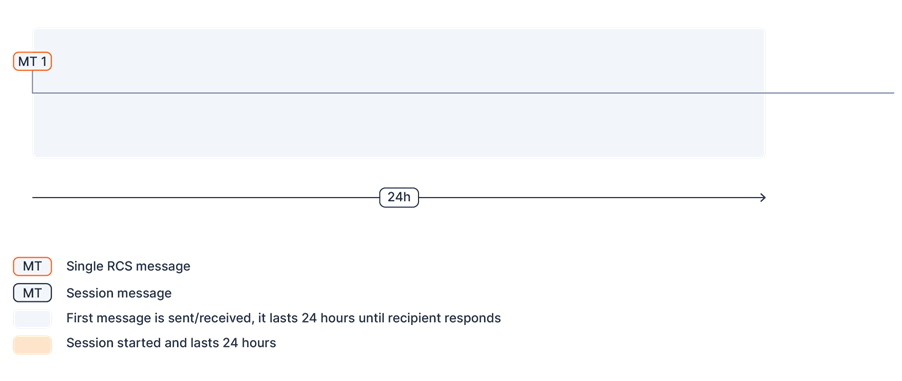
Task: Click the vertical connector below MT 1
Action: pos(33,81)
